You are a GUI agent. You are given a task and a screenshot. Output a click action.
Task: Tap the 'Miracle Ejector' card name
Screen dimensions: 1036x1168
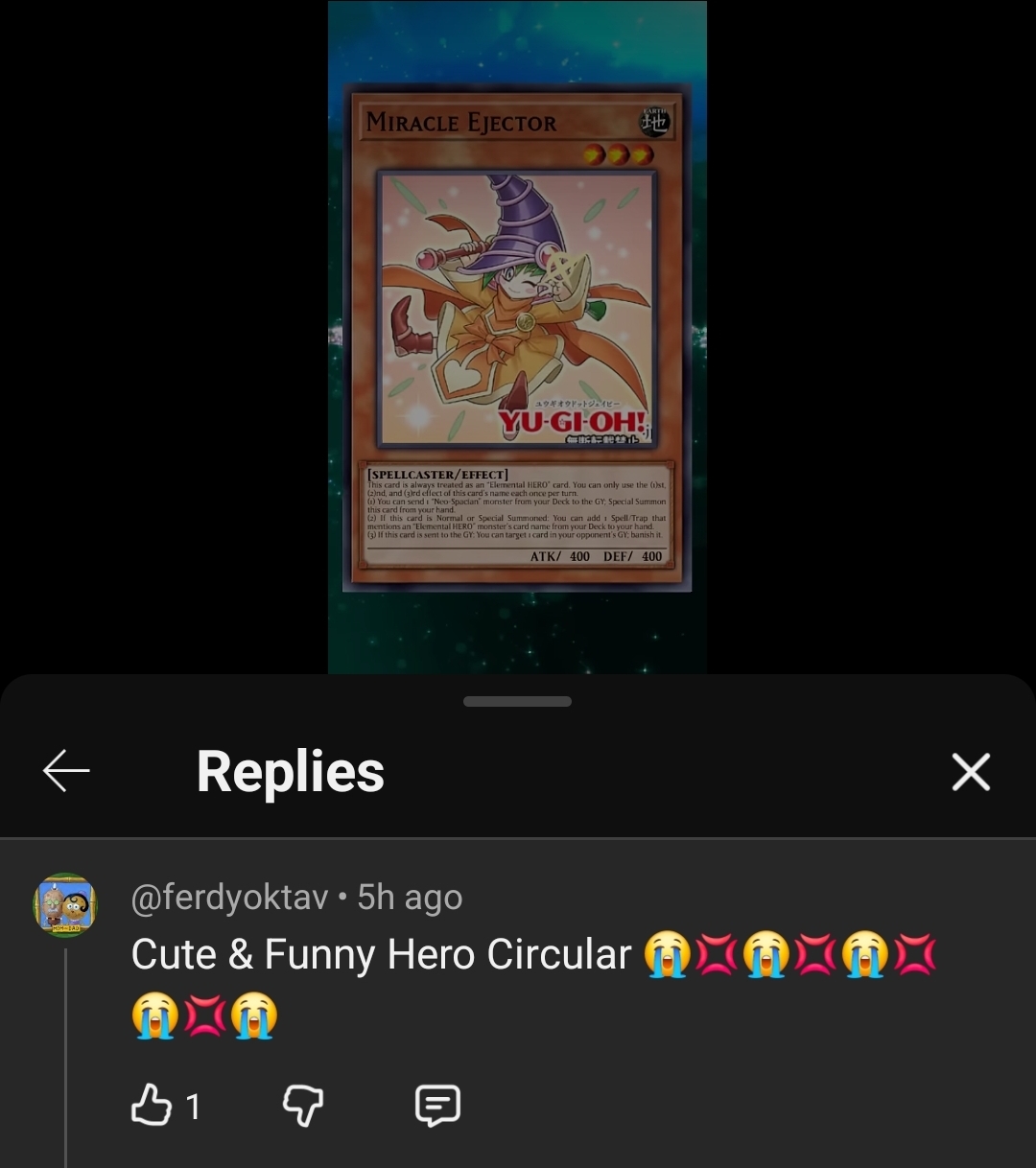pyautogui.click(x=461, y=123)
